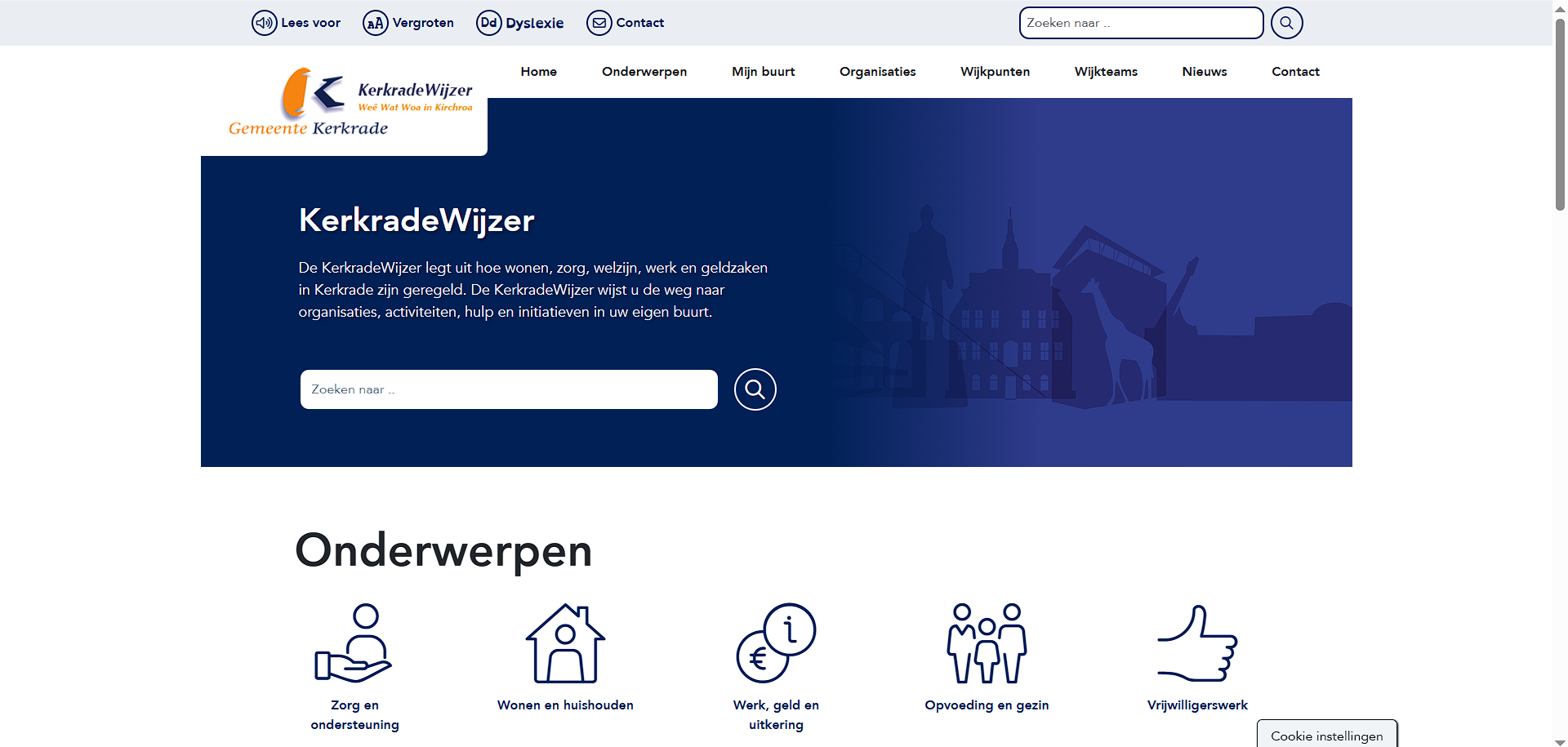Open the Wonen en huishouden house icon
Viewport: 1568px width, 747px height.
[565, 643]
